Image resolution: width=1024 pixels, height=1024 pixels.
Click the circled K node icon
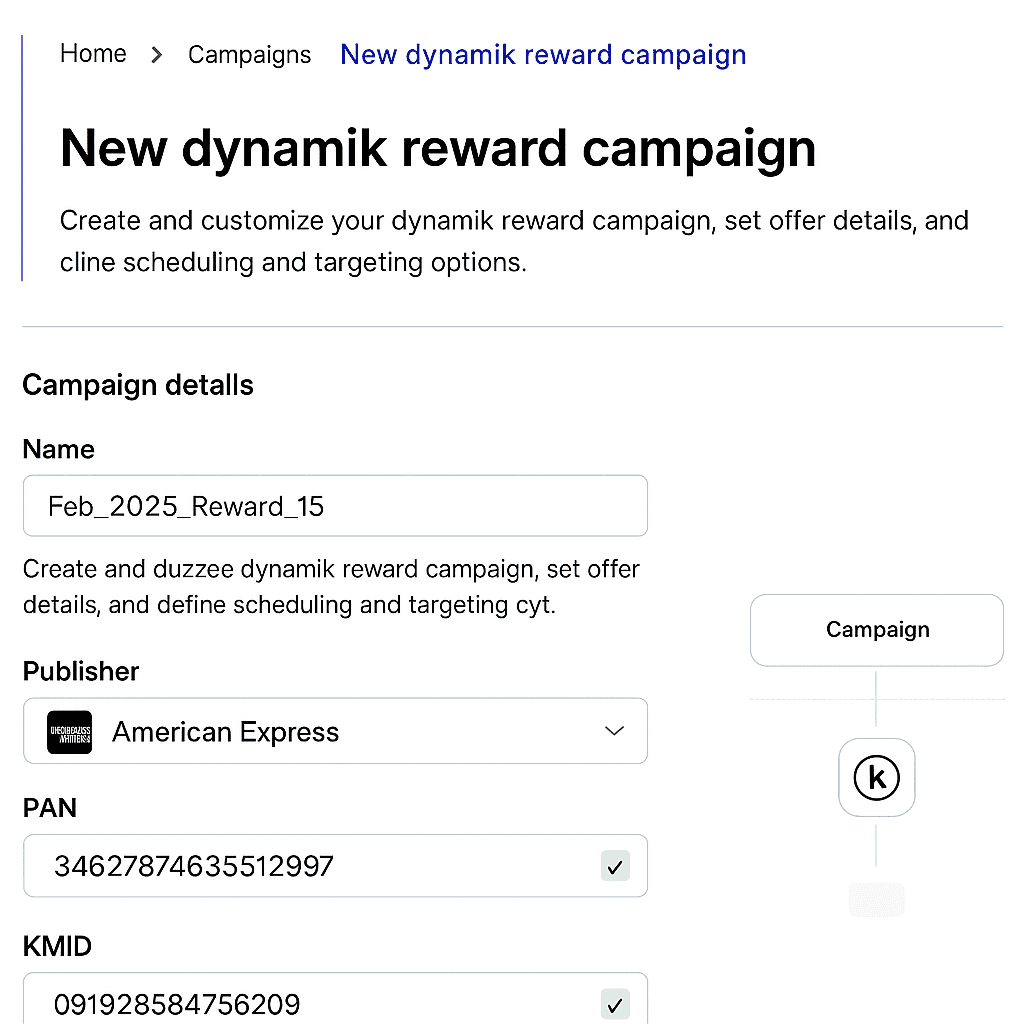point(877,777)
